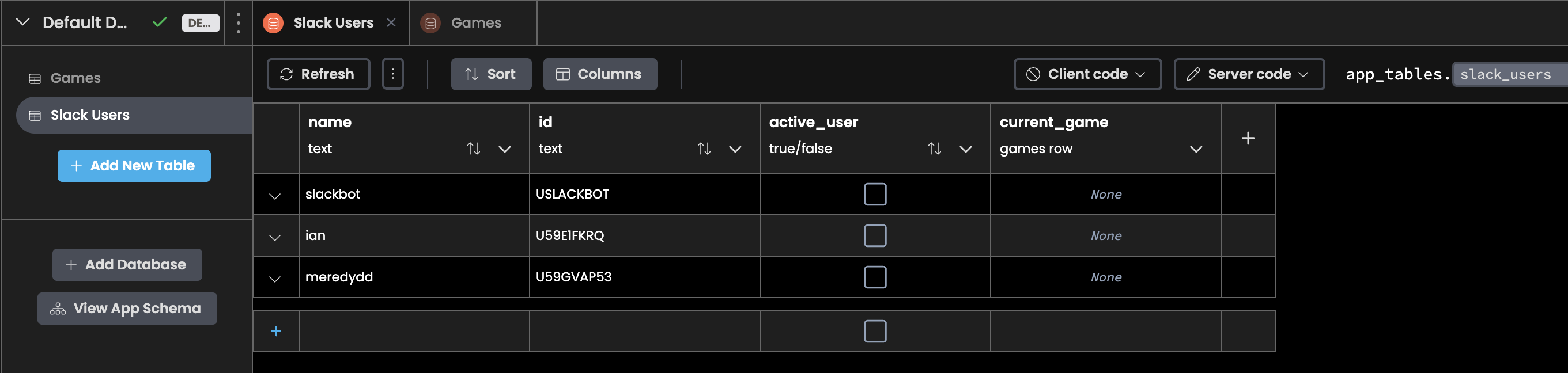Screen dimensions: 1568x373
Task: Switch to the Games tab
Action: [x=475, y=23]
